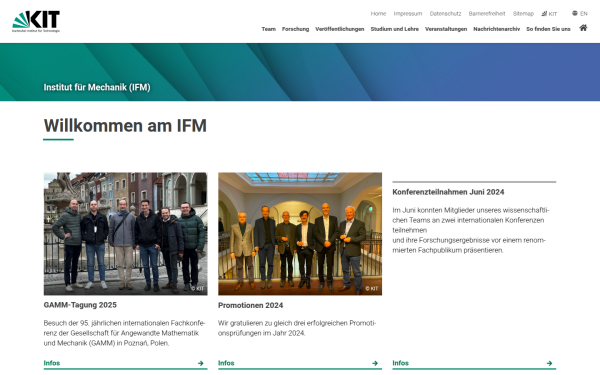
Task: Click the Konferenzteilnahmen Juni 2024 heading
Action: (448, 192)
